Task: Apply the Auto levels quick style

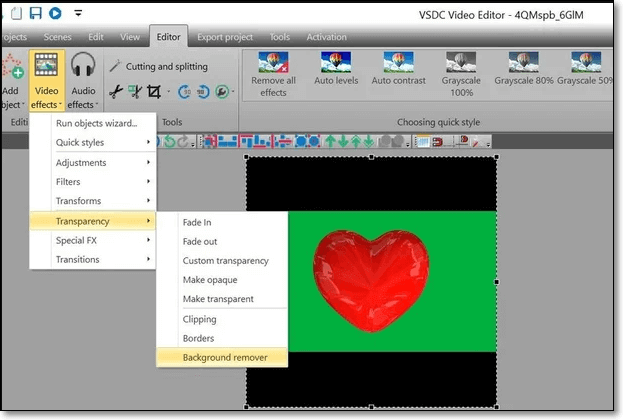Action: coord(337,63)
